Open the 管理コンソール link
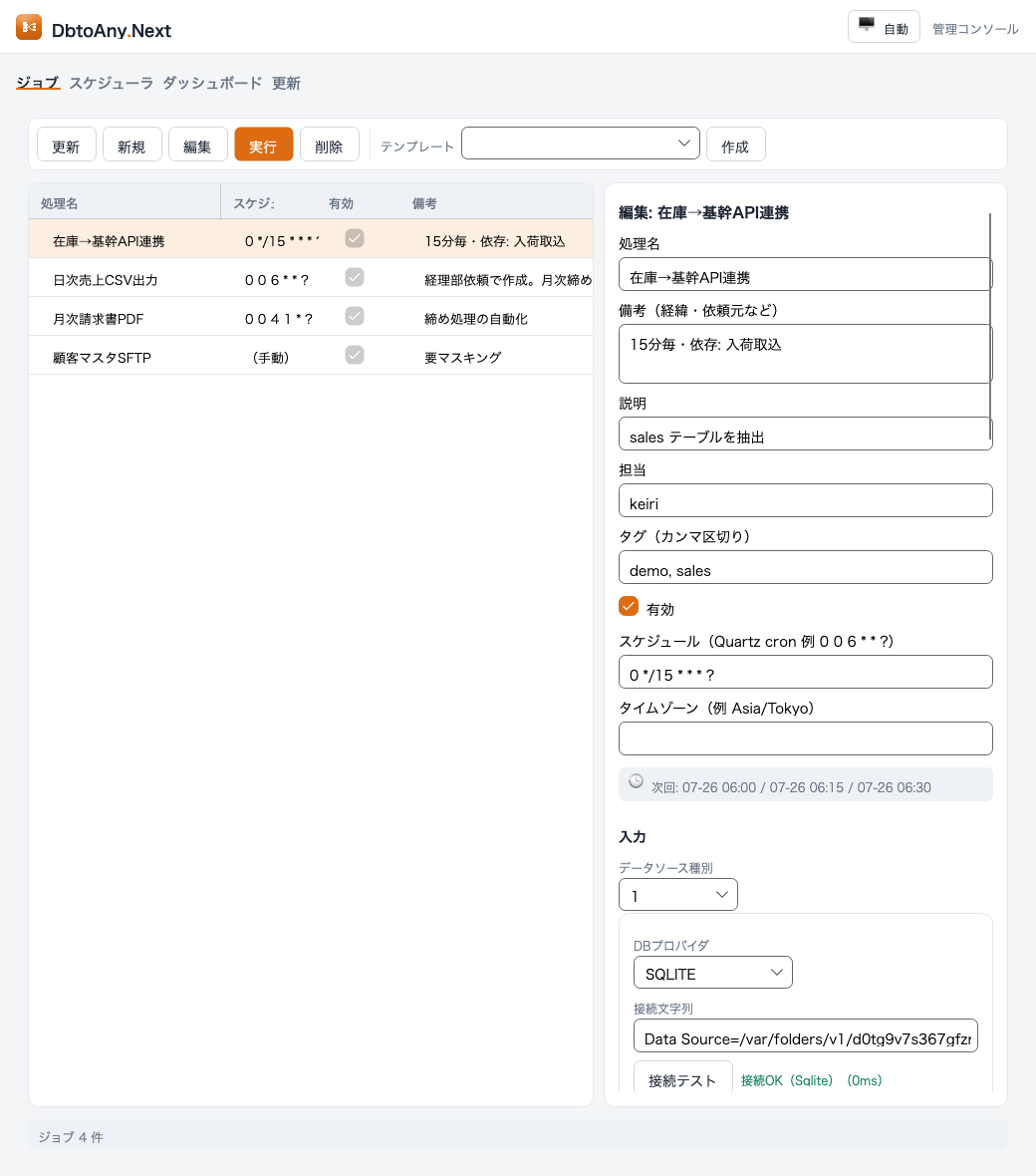This screenshot has height=1176, width=1036. click(975, 29)
